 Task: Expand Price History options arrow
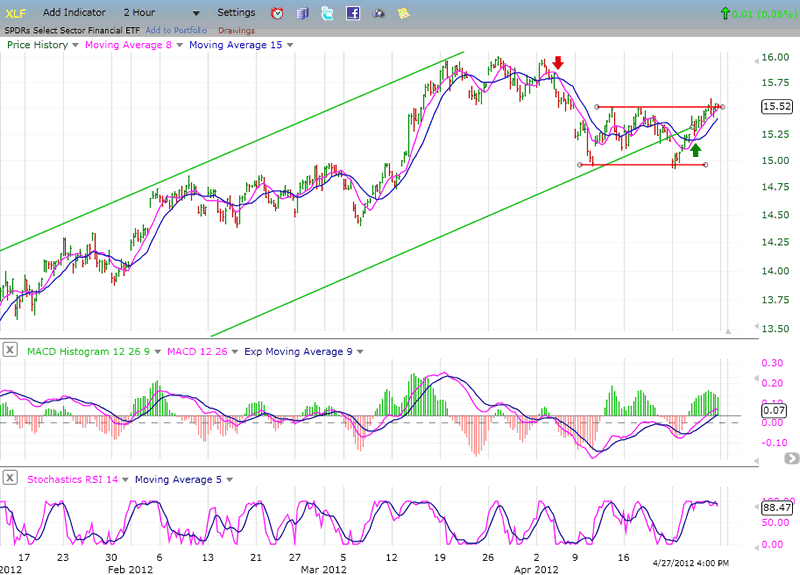tap(75, 45)
